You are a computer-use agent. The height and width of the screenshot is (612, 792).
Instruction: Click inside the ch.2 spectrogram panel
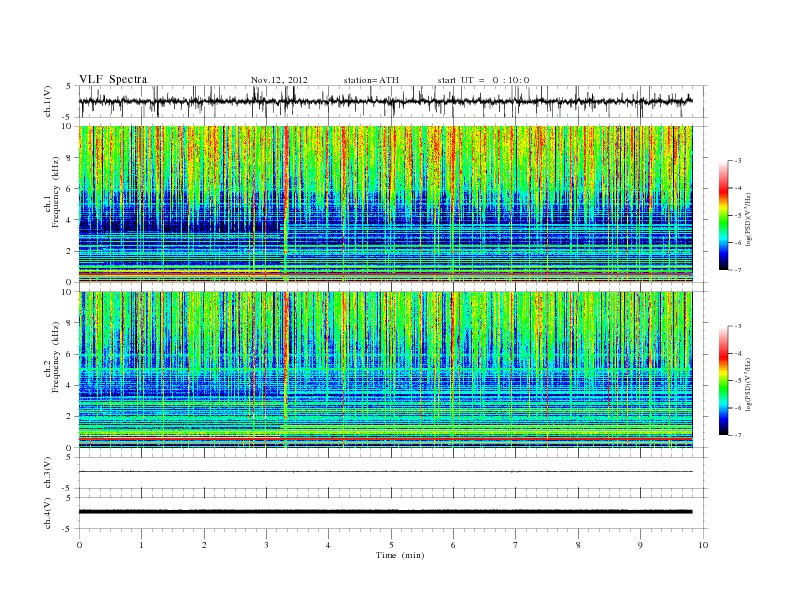click(x=385, y=370)
